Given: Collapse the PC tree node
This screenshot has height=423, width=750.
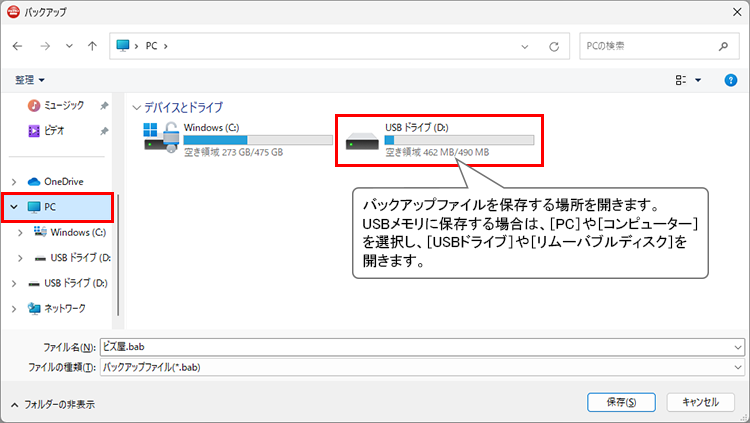Looking at the screenshot, I should click(13, 207).
